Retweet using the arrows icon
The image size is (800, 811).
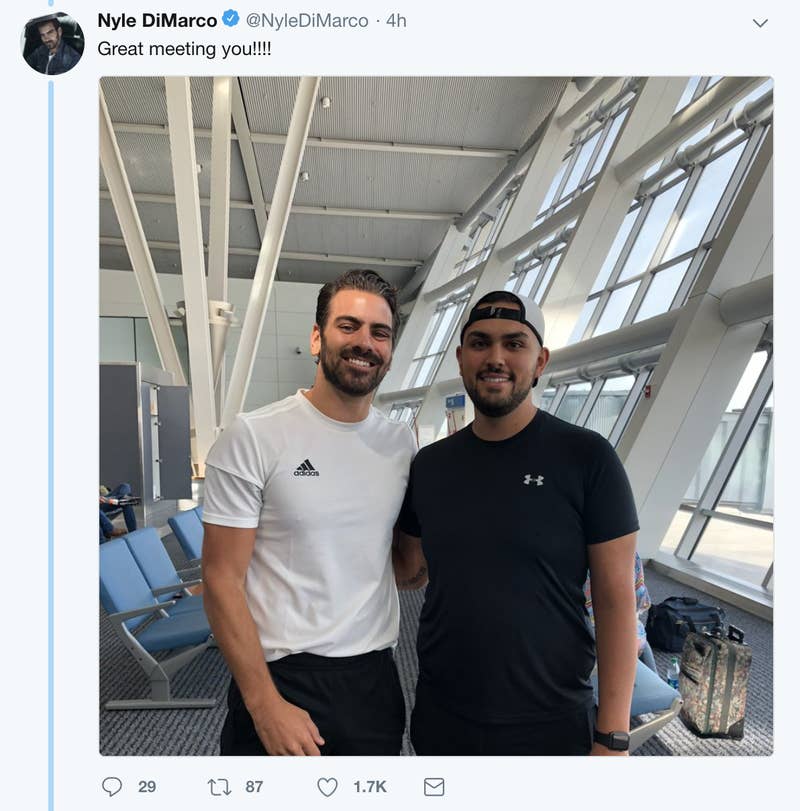pyautogui.click(x=219, y=787)
